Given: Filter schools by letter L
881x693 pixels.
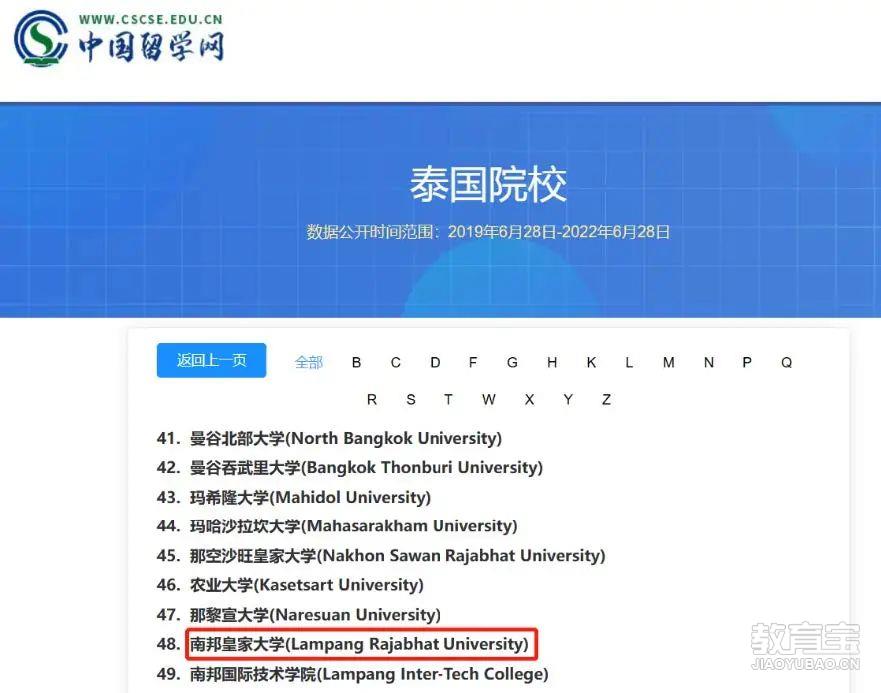Looking at the screenshot, I should point(629,363).
